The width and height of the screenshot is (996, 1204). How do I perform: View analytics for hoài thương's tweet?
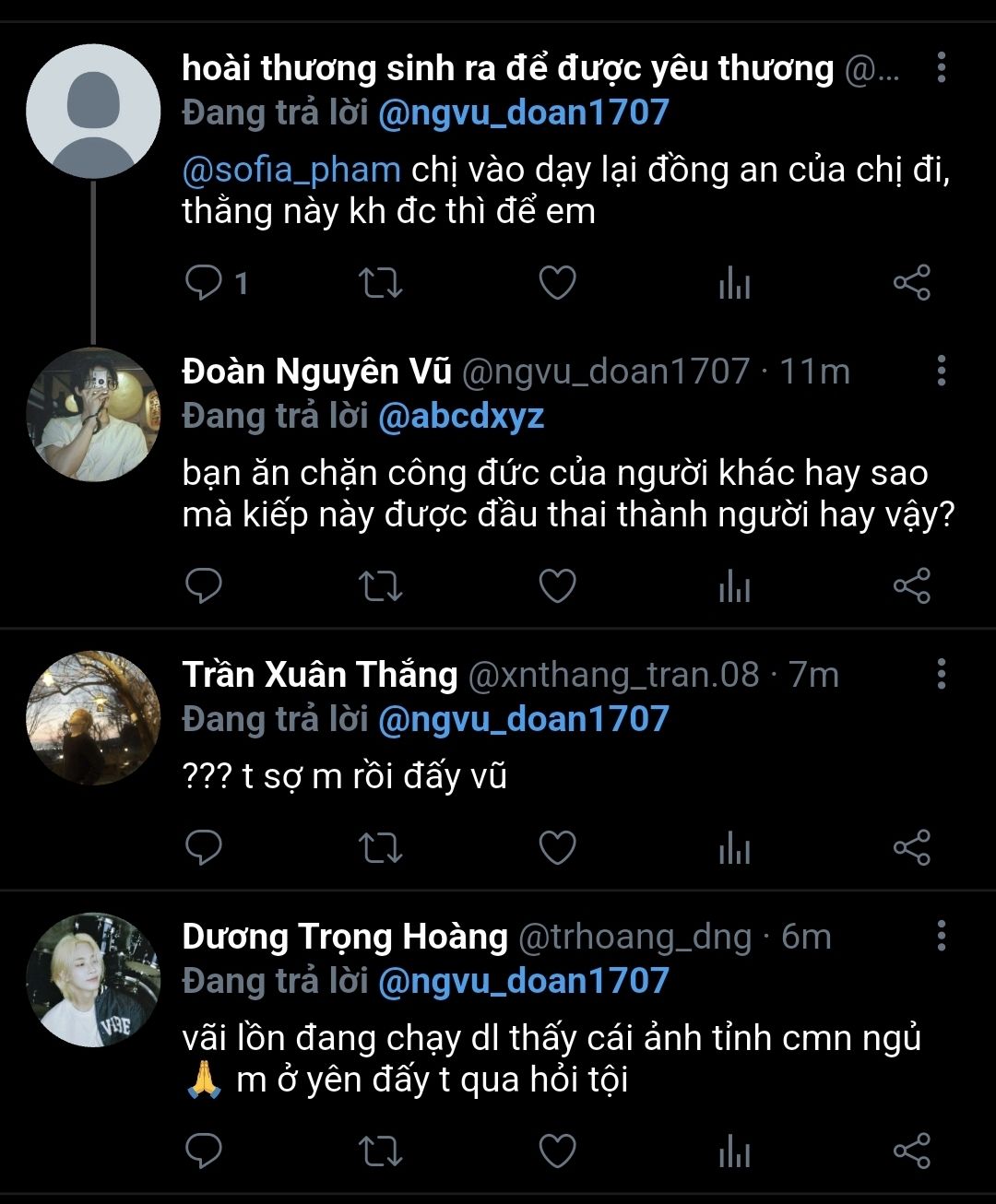tap(734, 284)
